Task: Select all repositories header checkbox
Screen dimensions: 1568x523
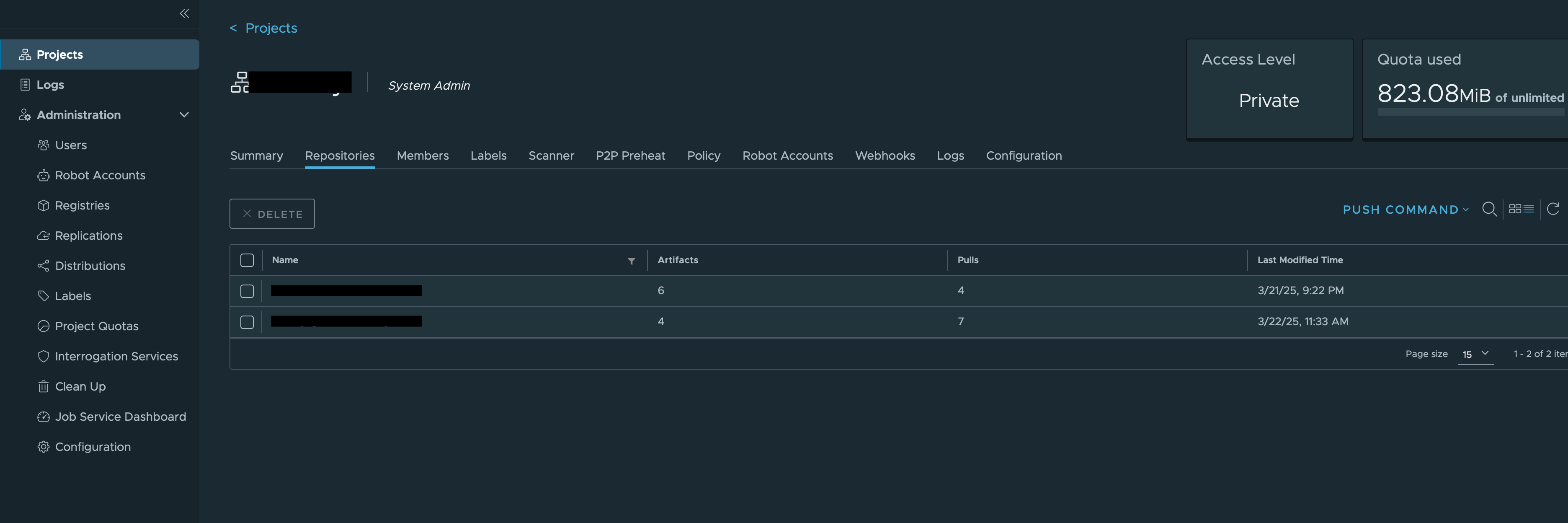Action: [247, 260]
